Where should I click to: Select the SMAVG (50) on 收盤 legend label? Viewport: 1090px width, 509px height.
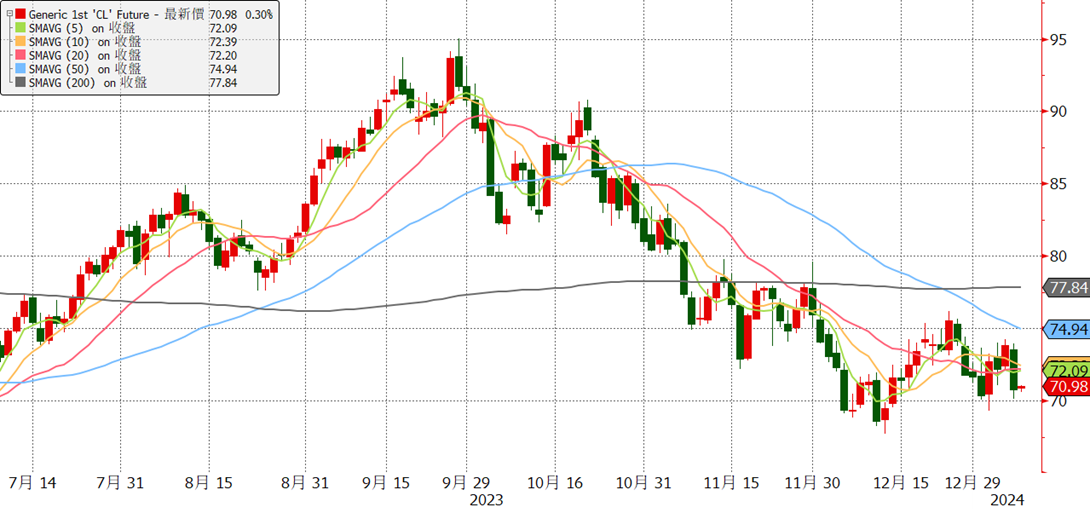click(x=86, y=70)
